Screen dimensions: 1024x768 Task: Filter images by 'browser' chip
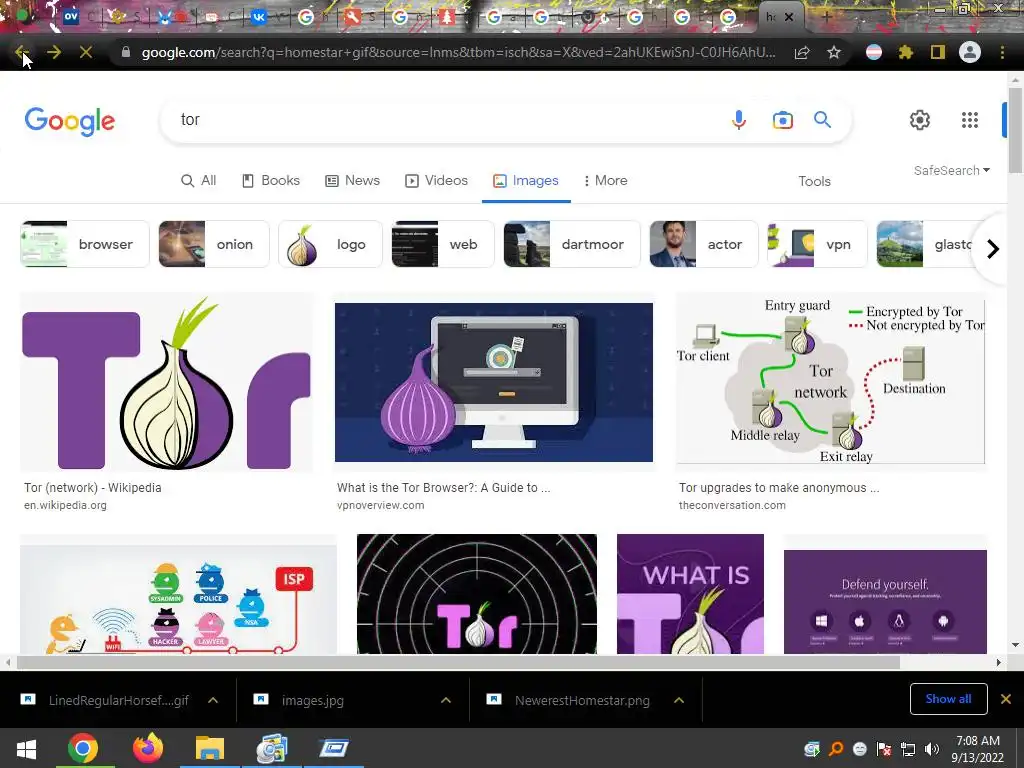[x=85, y=244]
